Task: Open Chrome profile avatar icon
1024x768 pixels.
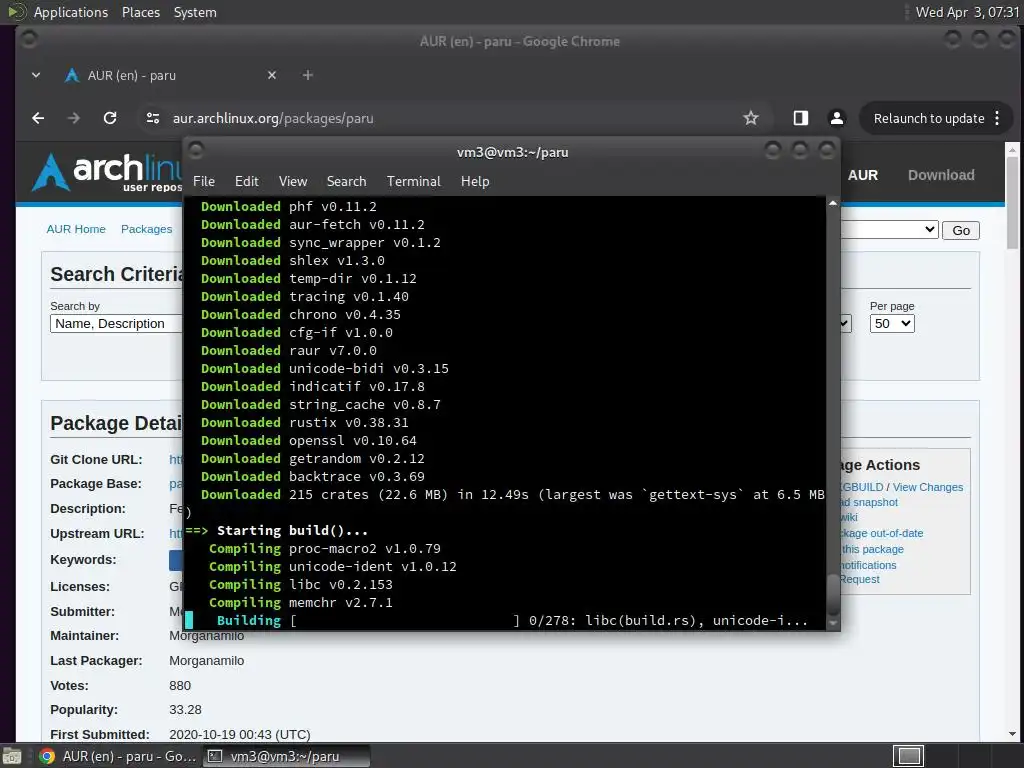Action: (x=837, y=118)
